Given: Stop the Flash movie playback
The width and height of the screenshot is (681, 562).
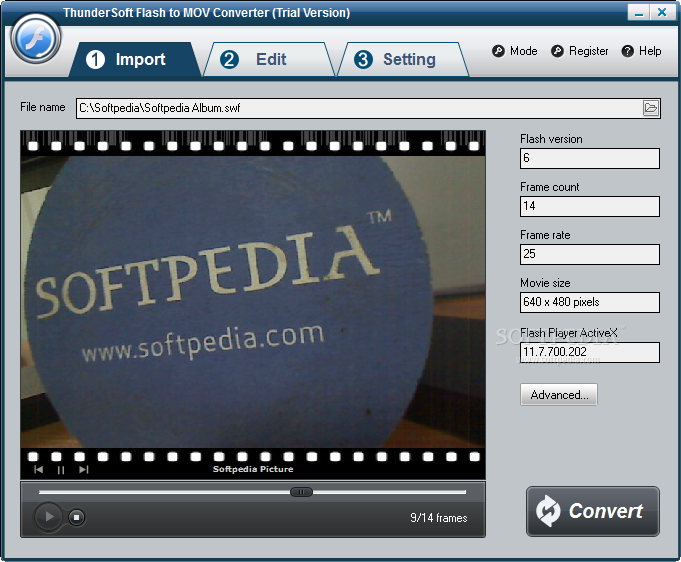Looking at the screenshot, I should click(x=76, y=517).
